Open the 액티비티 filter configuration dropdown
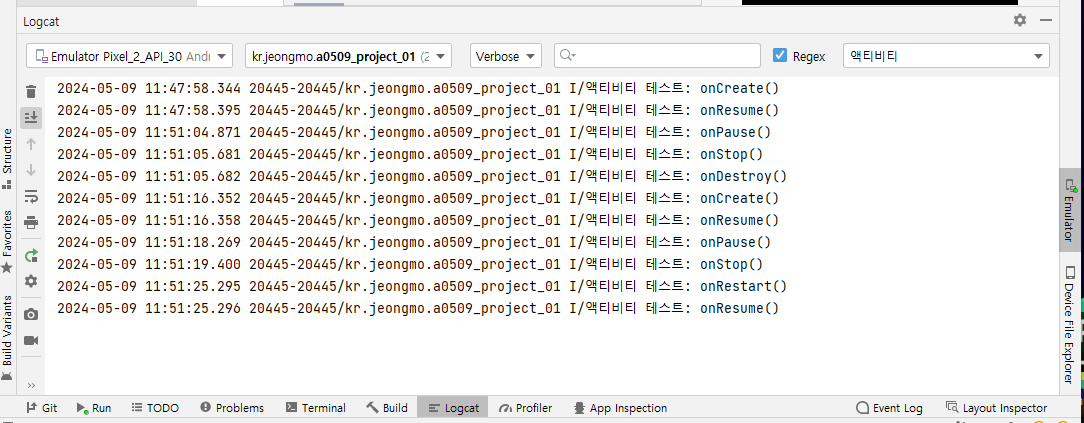Viewport: 1084px width, 423px height. click(946, 56)
